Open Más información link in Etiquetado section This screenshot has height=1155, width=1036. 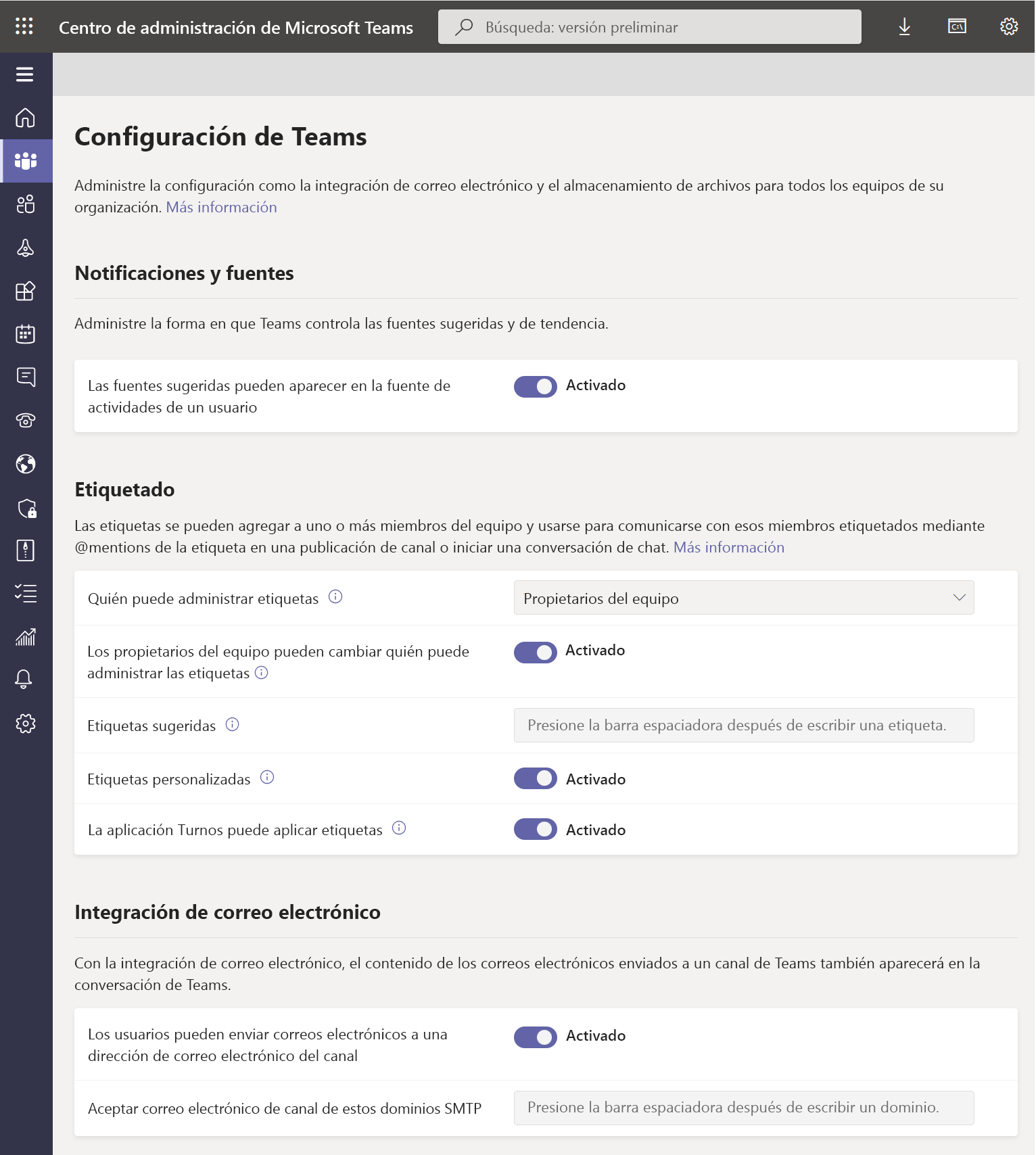pos(729,547)
